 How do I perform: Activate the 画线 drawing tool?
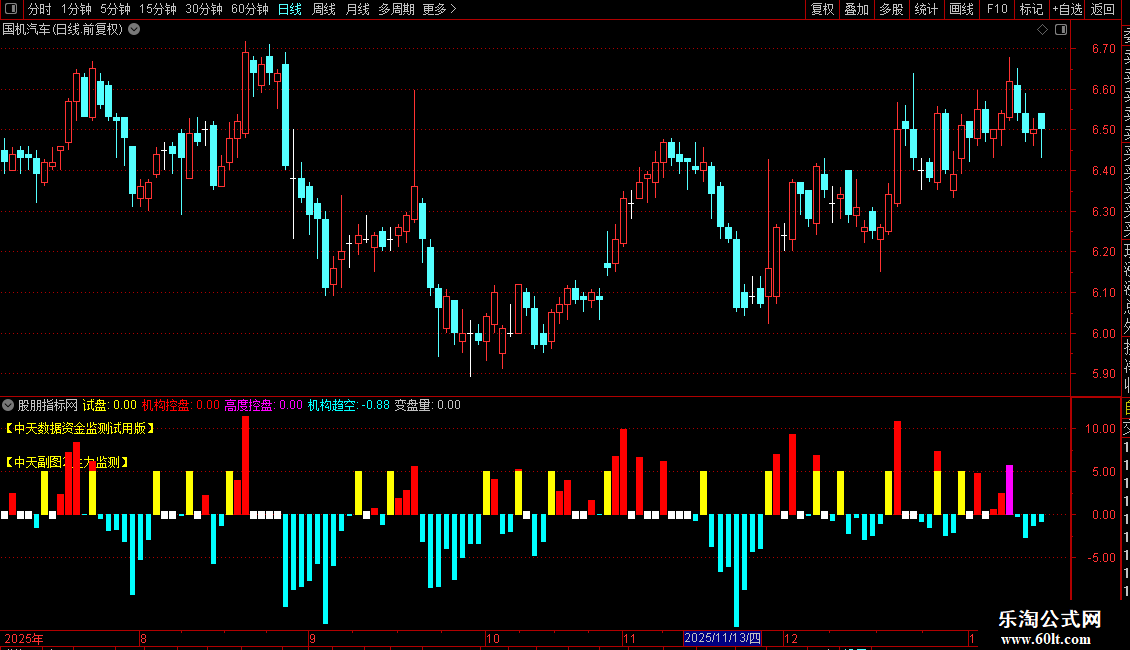pos(961,9)
